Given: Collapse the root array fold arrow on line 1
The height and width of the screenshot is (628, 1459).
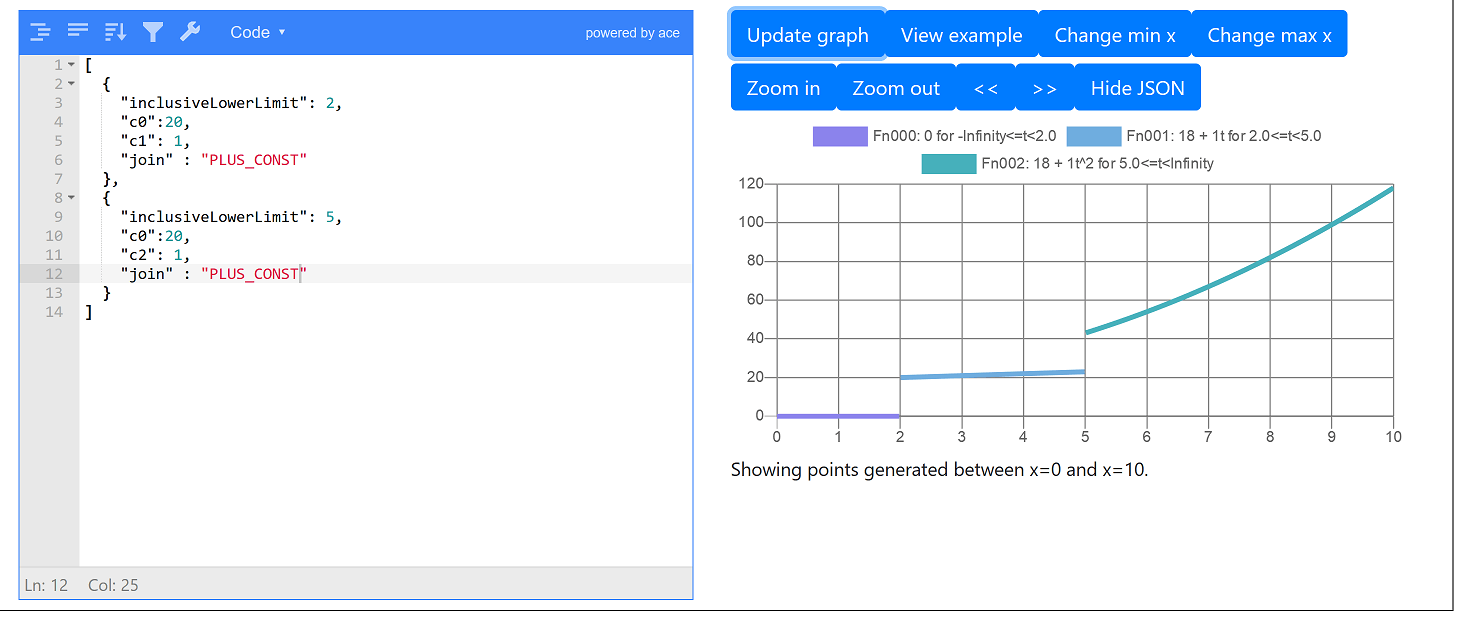Looking at the screenshot, I should tap(71, 65).
